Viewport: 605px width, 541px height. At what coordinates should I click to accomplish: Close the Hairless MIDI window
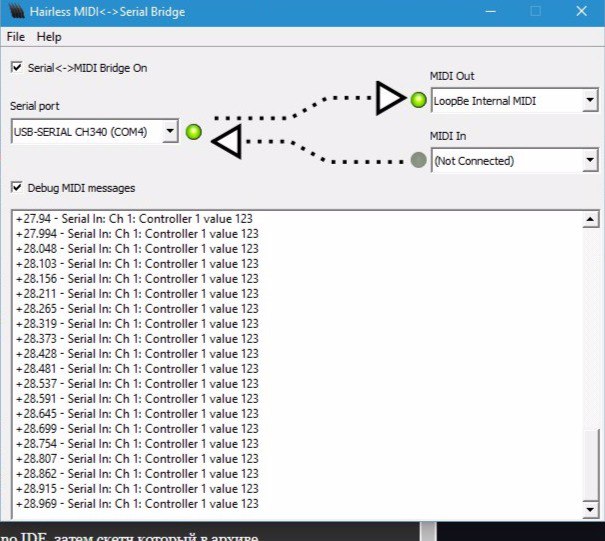click(581, 12)
